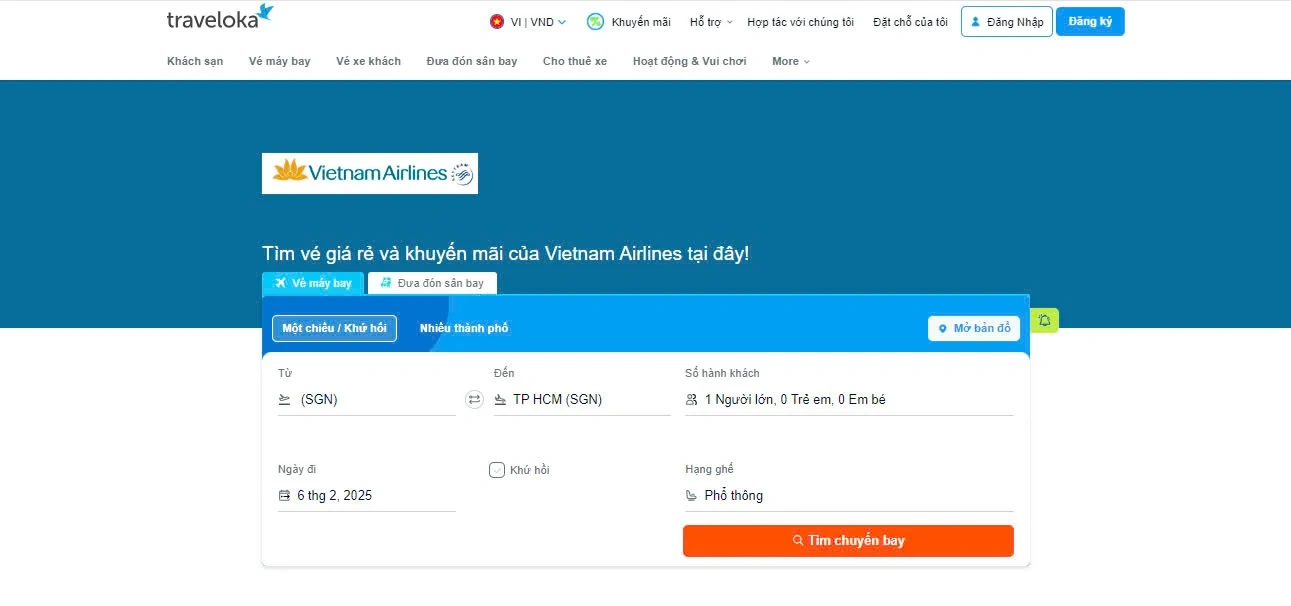Viewport: 1291px width, 606px height.
Task: Switch to Nhiều thành phố multi-city mode
Action: point(464,328)
